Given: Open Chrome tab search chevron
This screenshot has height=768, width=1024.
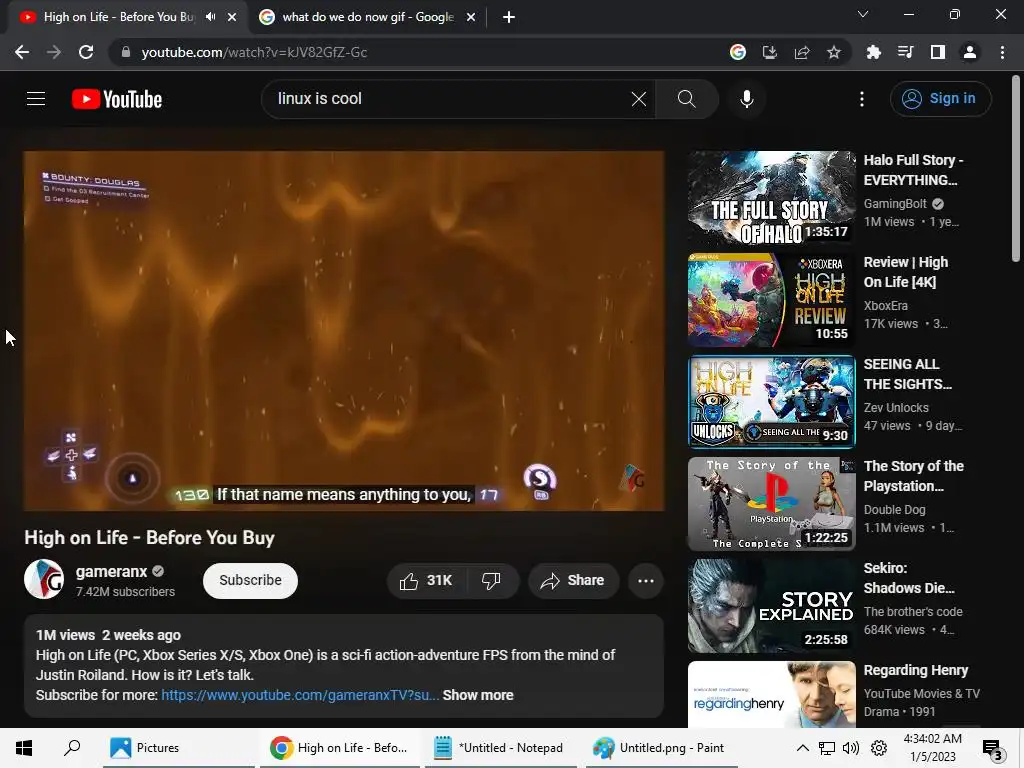Looking at the screenshot, I should (863, 14).
